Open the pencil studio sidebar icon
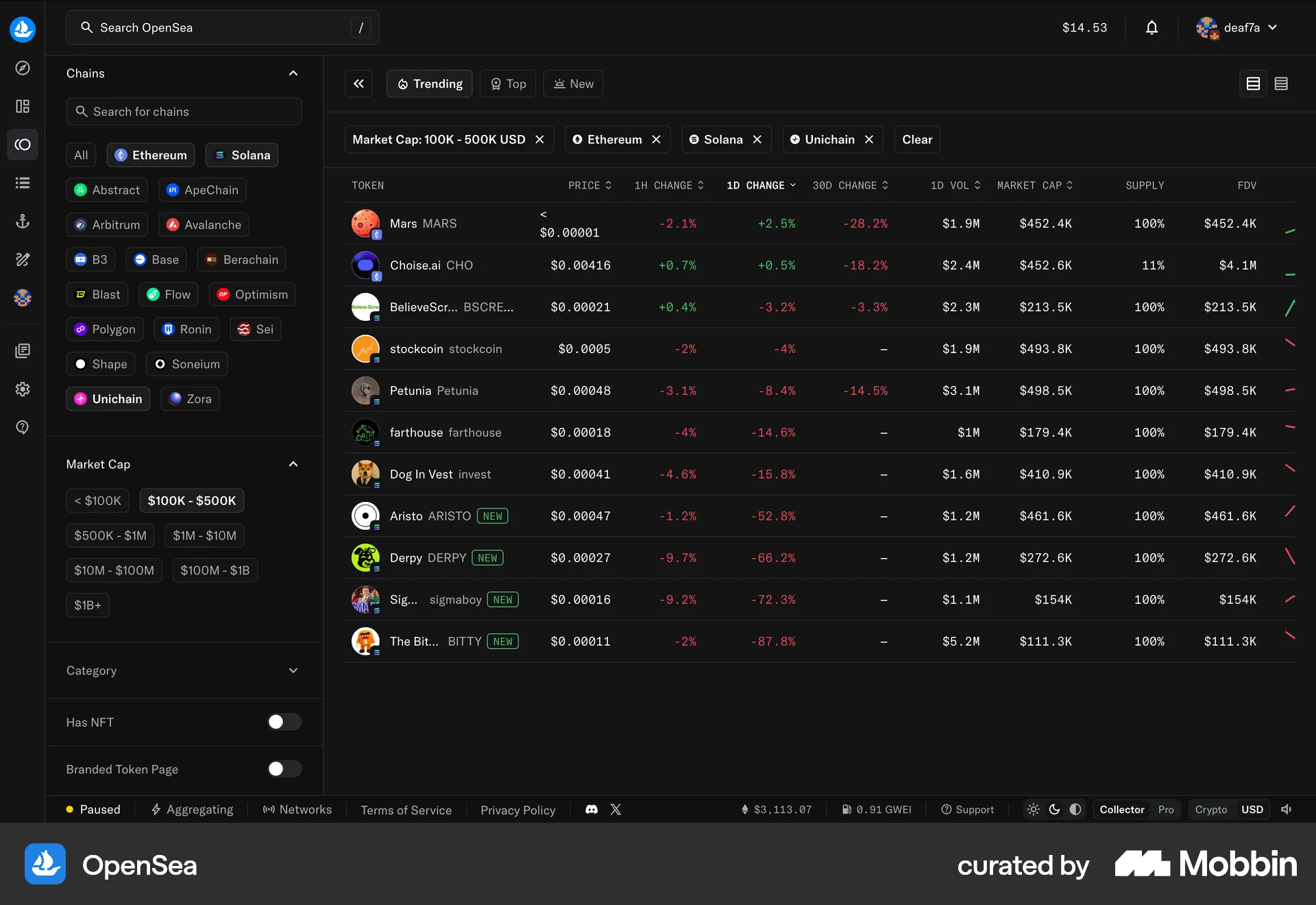 click(x=23, y=260)
